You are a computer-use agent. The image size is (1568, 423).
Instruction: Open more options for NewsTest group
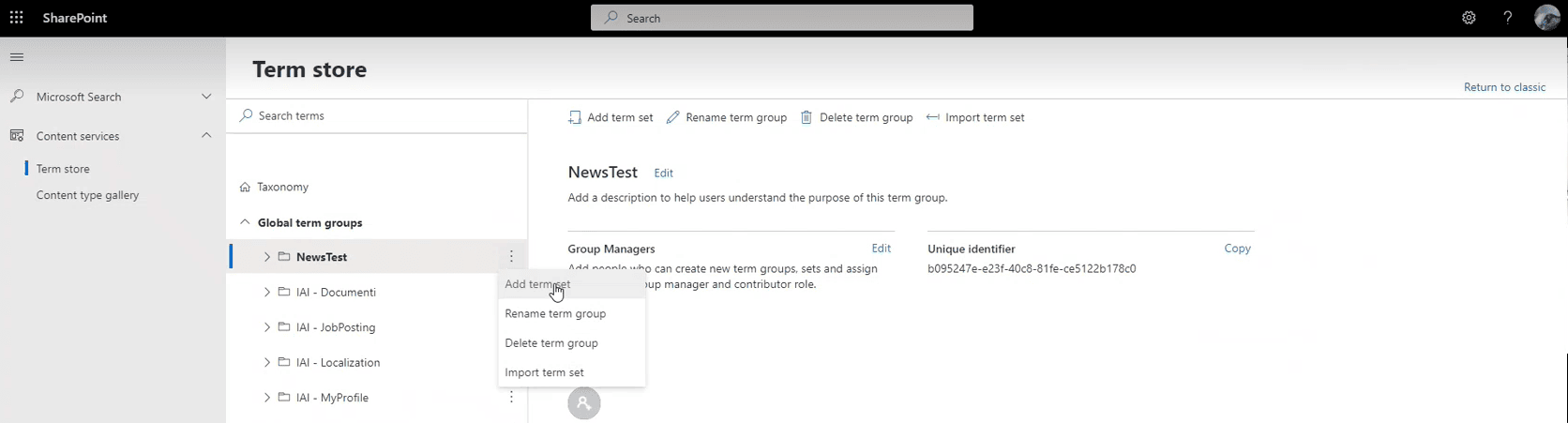511,257
